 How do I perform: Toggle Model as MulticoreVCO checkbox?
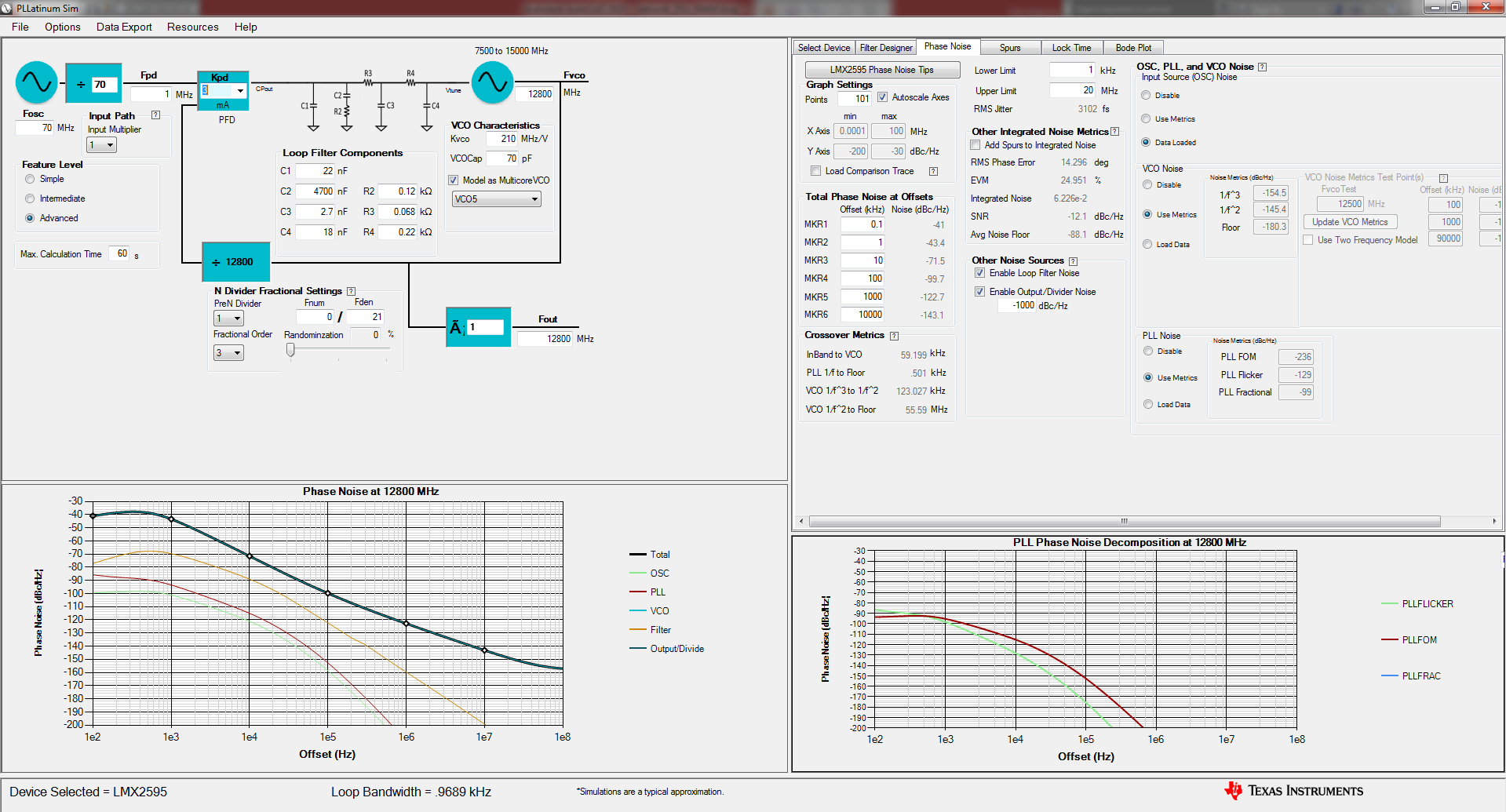pyautogui.click(x=453, y=180)
